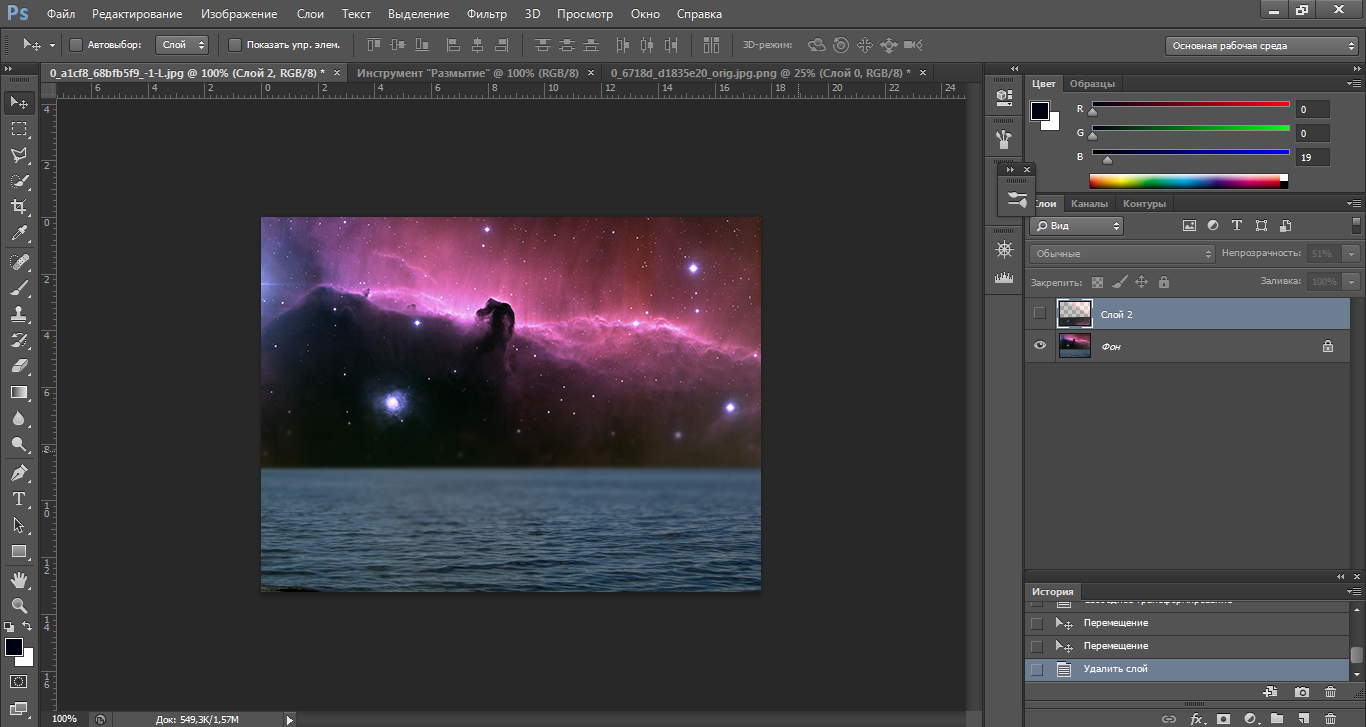
Task: Select the Brush tool
Action: click(x=19, y=288)
